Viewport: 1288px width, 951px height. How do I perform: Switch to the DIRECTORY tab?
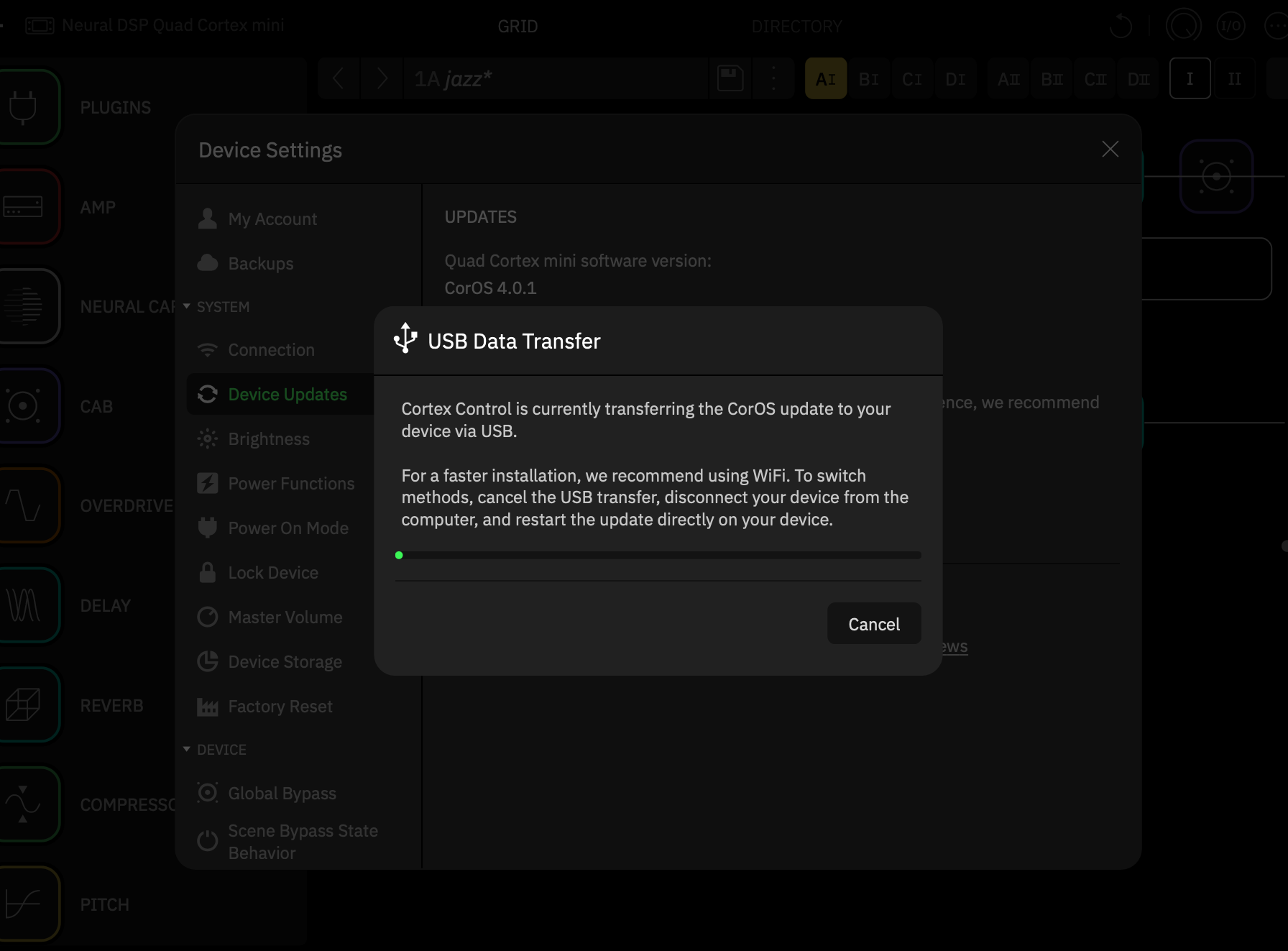click(797, 27)
